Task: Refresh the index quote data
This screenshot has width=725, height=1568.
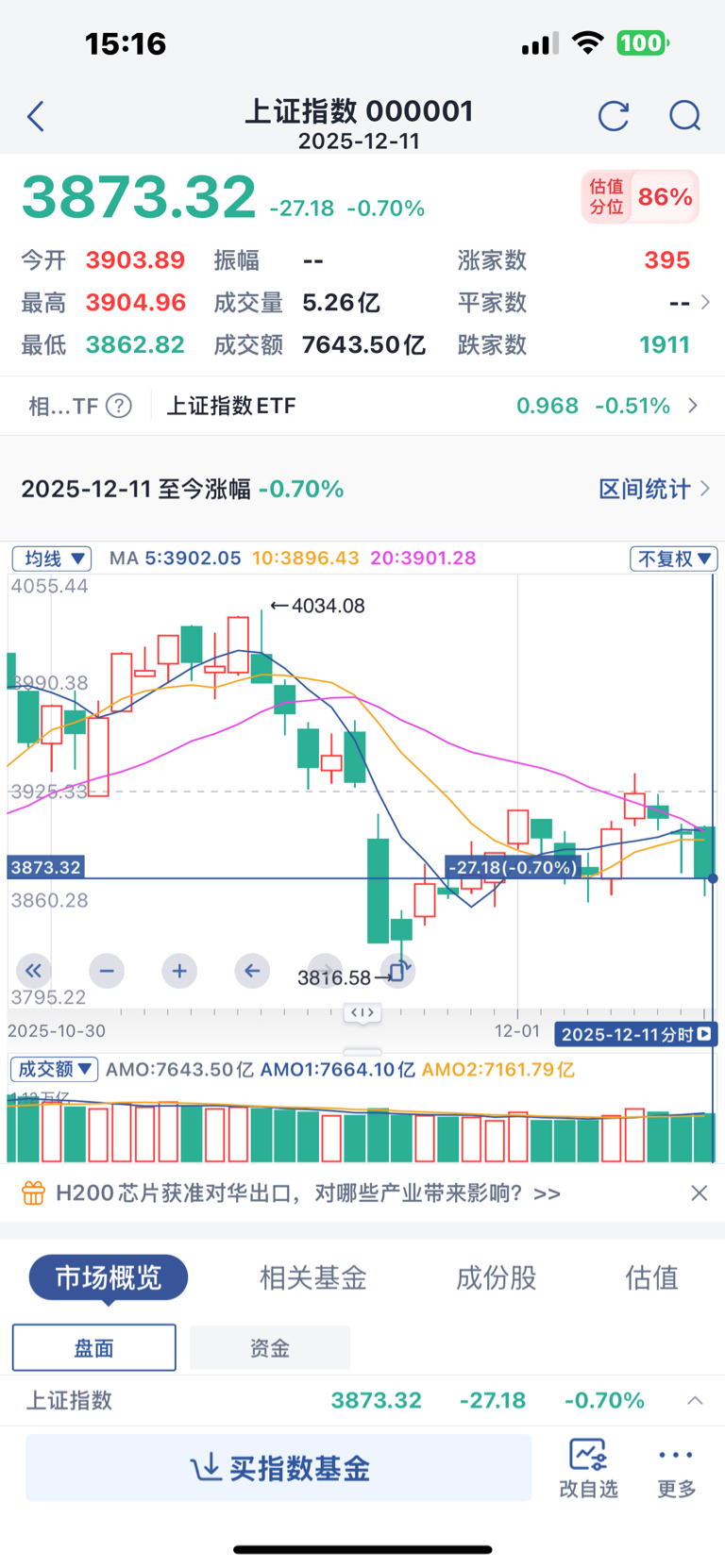Action: pyautogui.click(x=614, y=117)
